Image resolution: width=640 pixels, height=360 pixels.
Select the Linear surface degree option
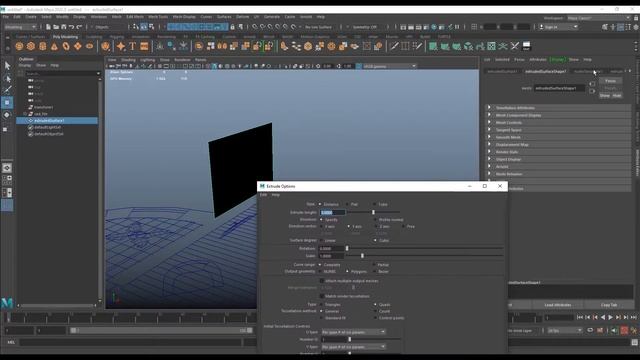click(321, 240)
